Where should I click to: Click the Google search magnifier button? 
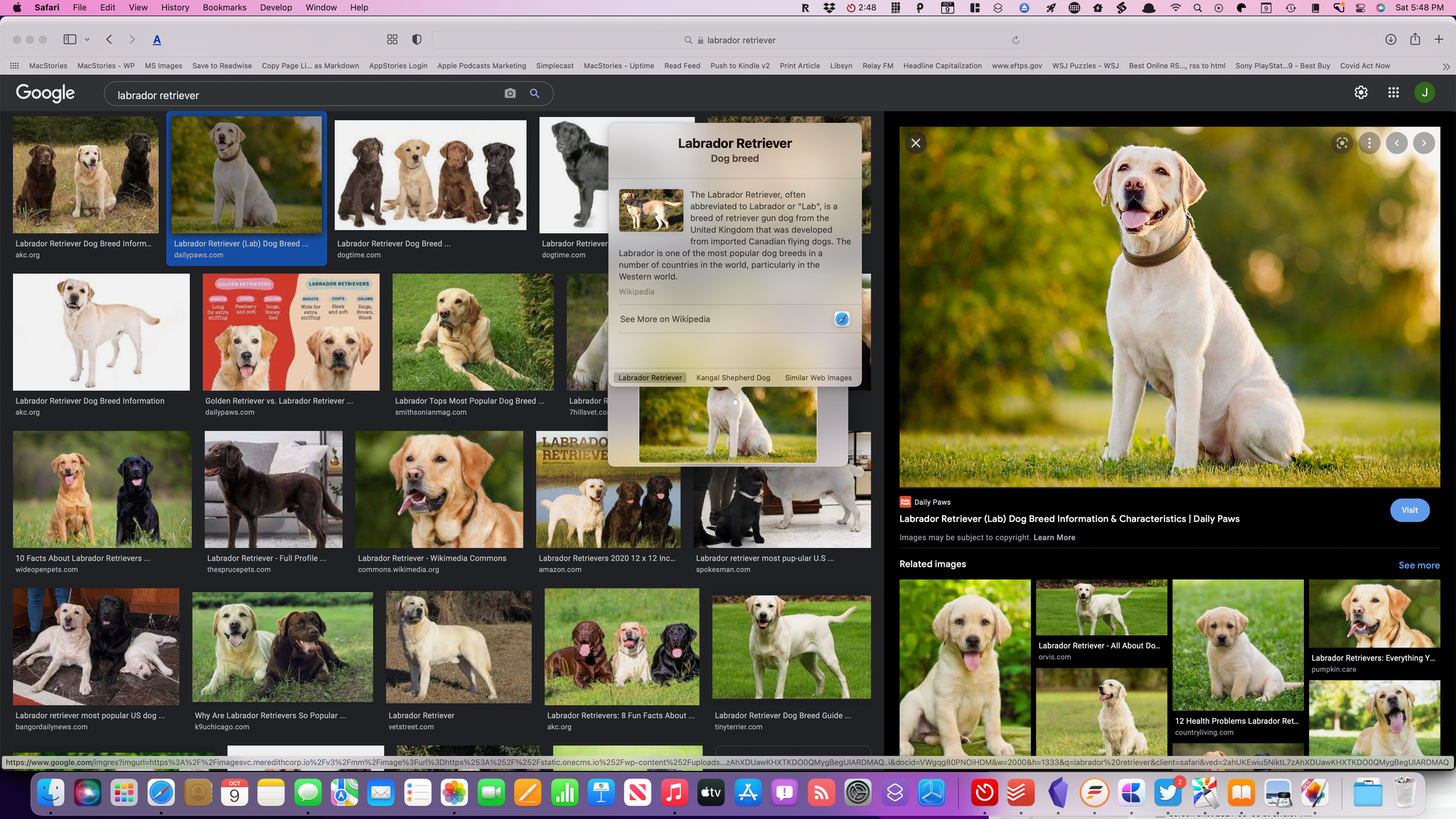(535, 93)
